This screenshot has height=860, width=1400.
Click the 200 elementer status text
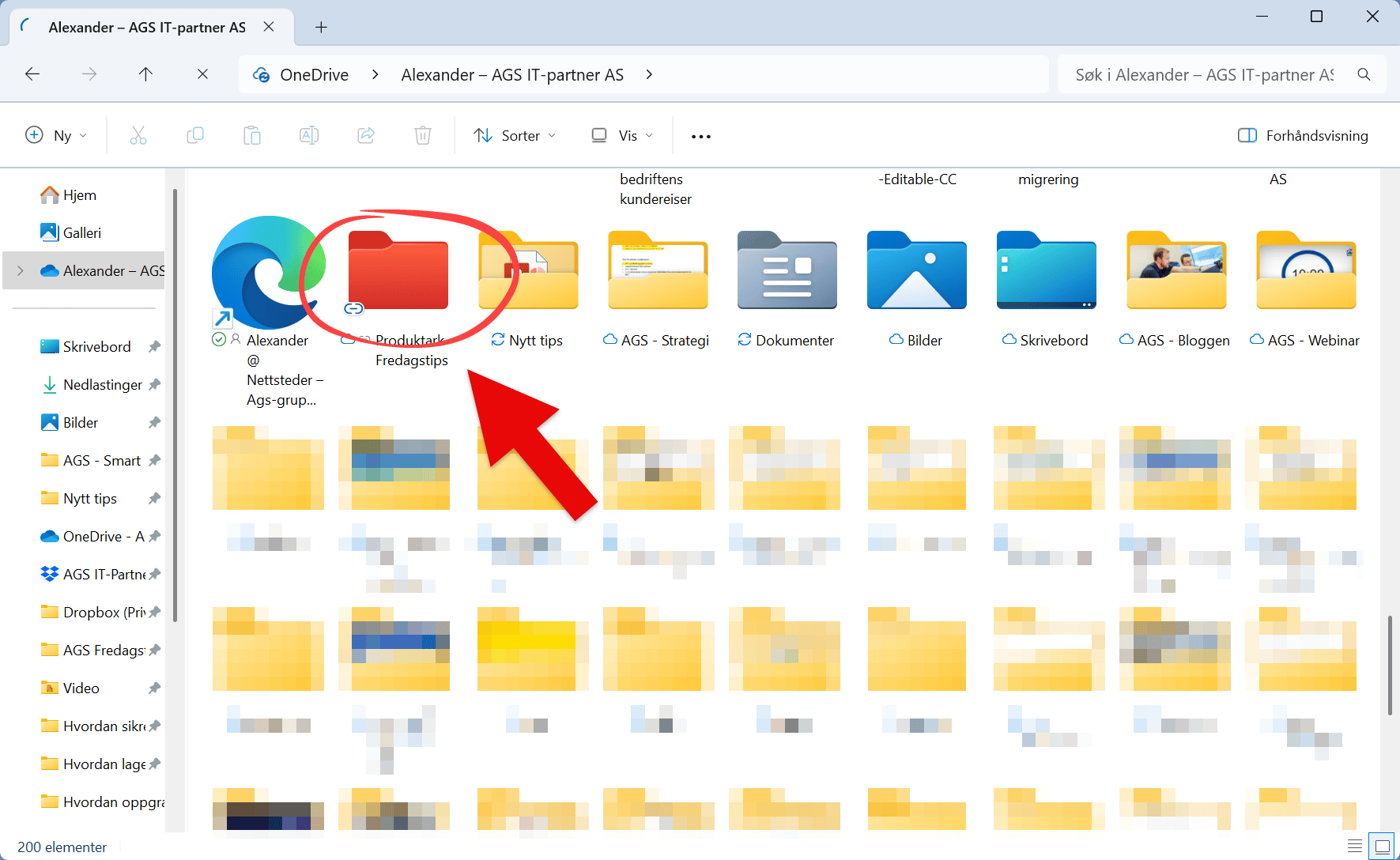[62, 847]
